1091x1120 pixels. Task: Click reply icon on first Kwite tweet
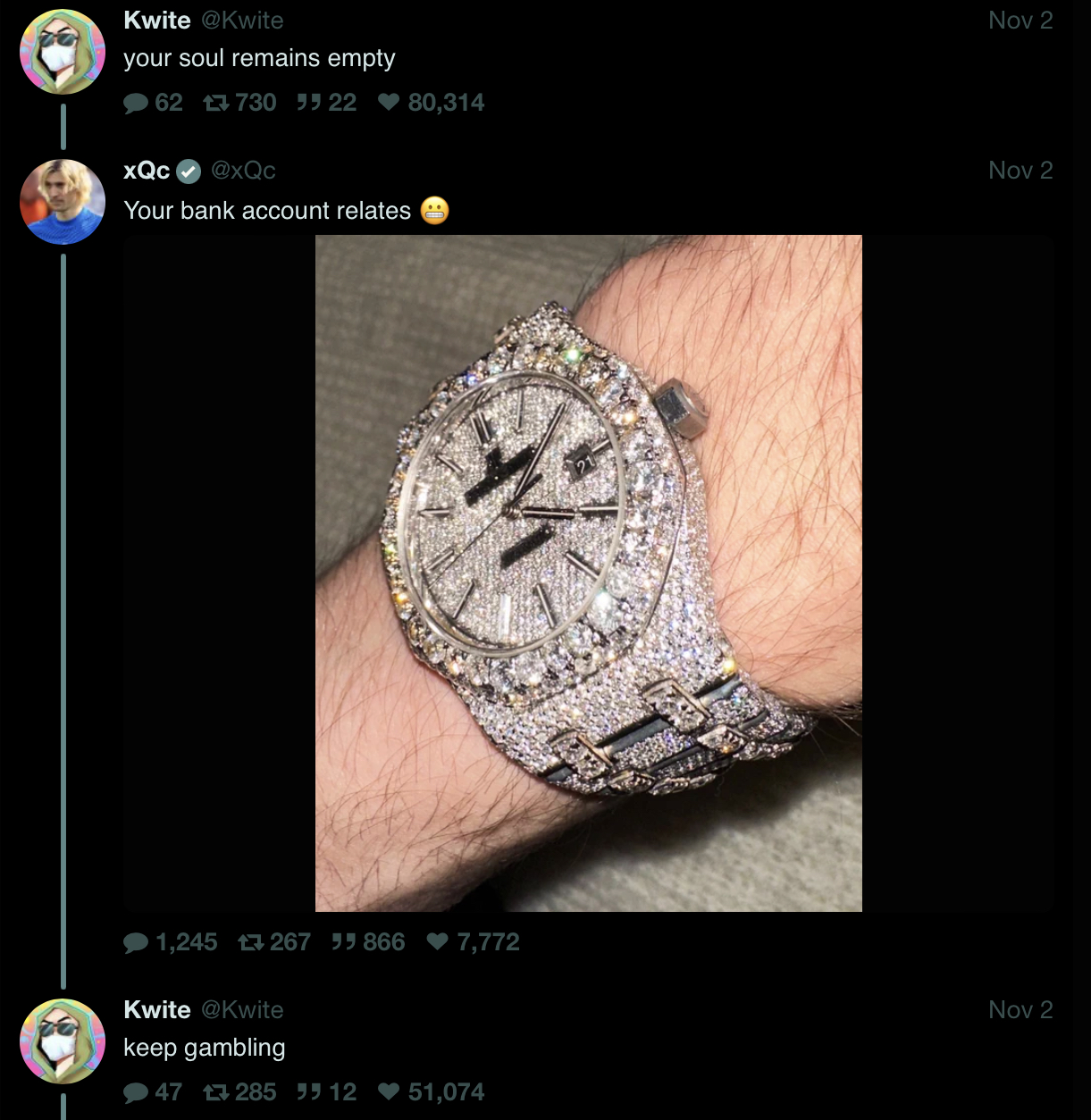click(x=136, y=104)
